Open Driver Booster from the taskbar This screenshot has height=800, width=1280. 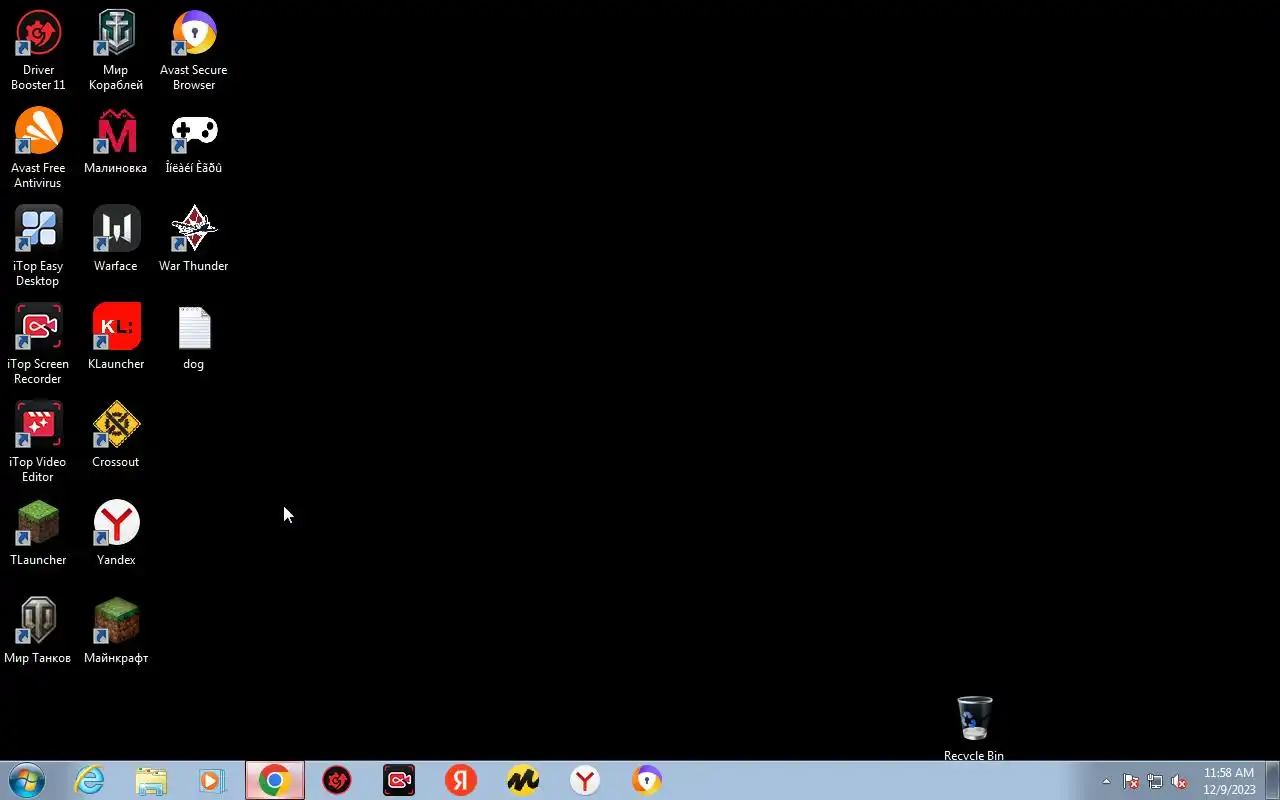coord(337,780)
